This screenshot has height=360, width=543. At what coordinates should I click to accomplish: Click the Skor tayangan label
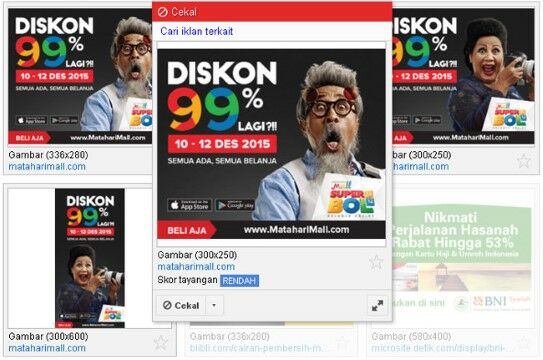tap(187, 280)
